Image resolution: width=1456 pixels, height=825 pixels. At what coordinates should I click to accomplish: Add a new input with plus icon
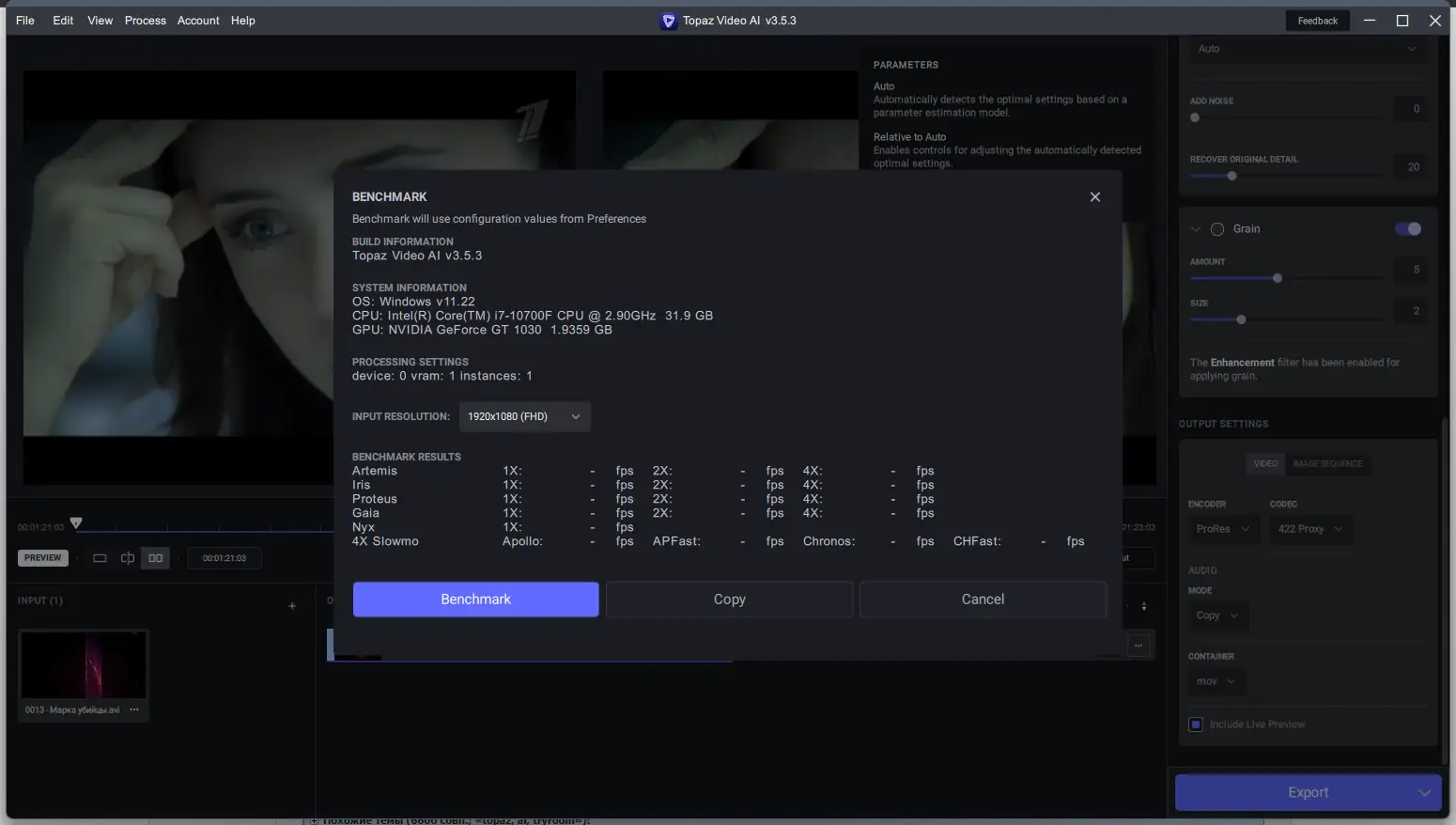click(x=292, y=606)
